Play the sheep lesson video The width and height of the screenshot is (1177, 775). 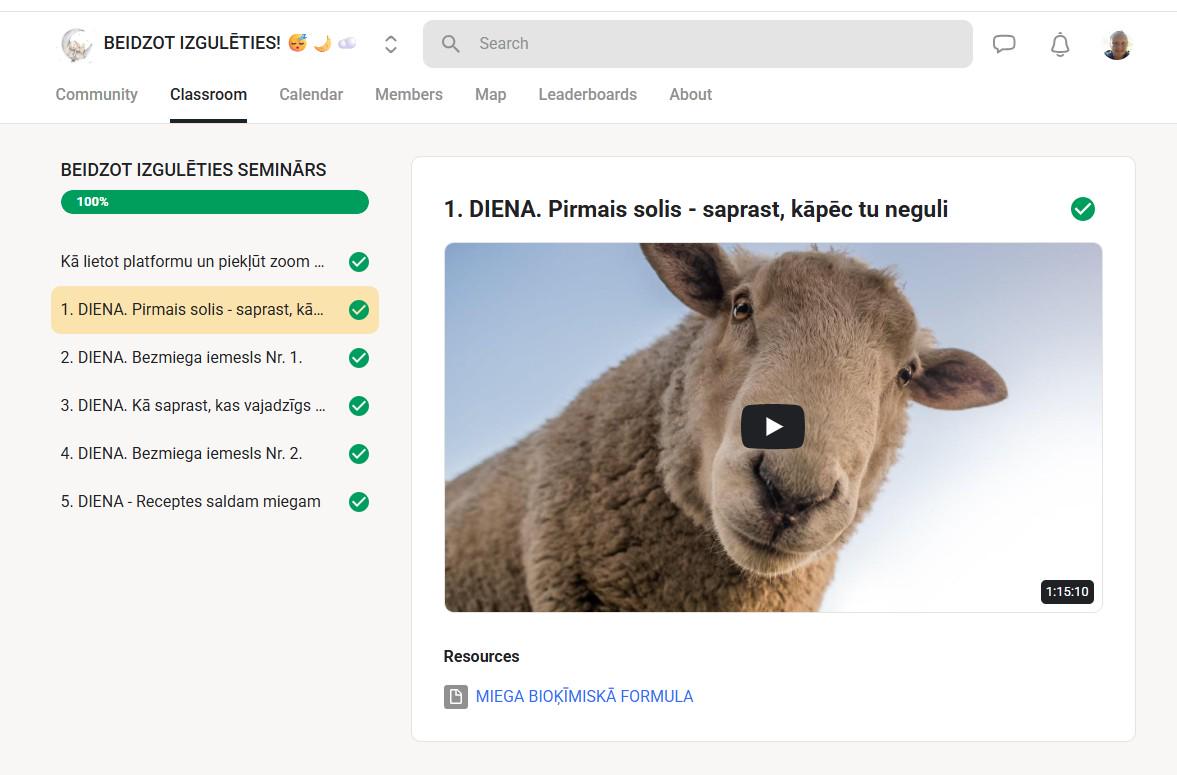[772, 427]
